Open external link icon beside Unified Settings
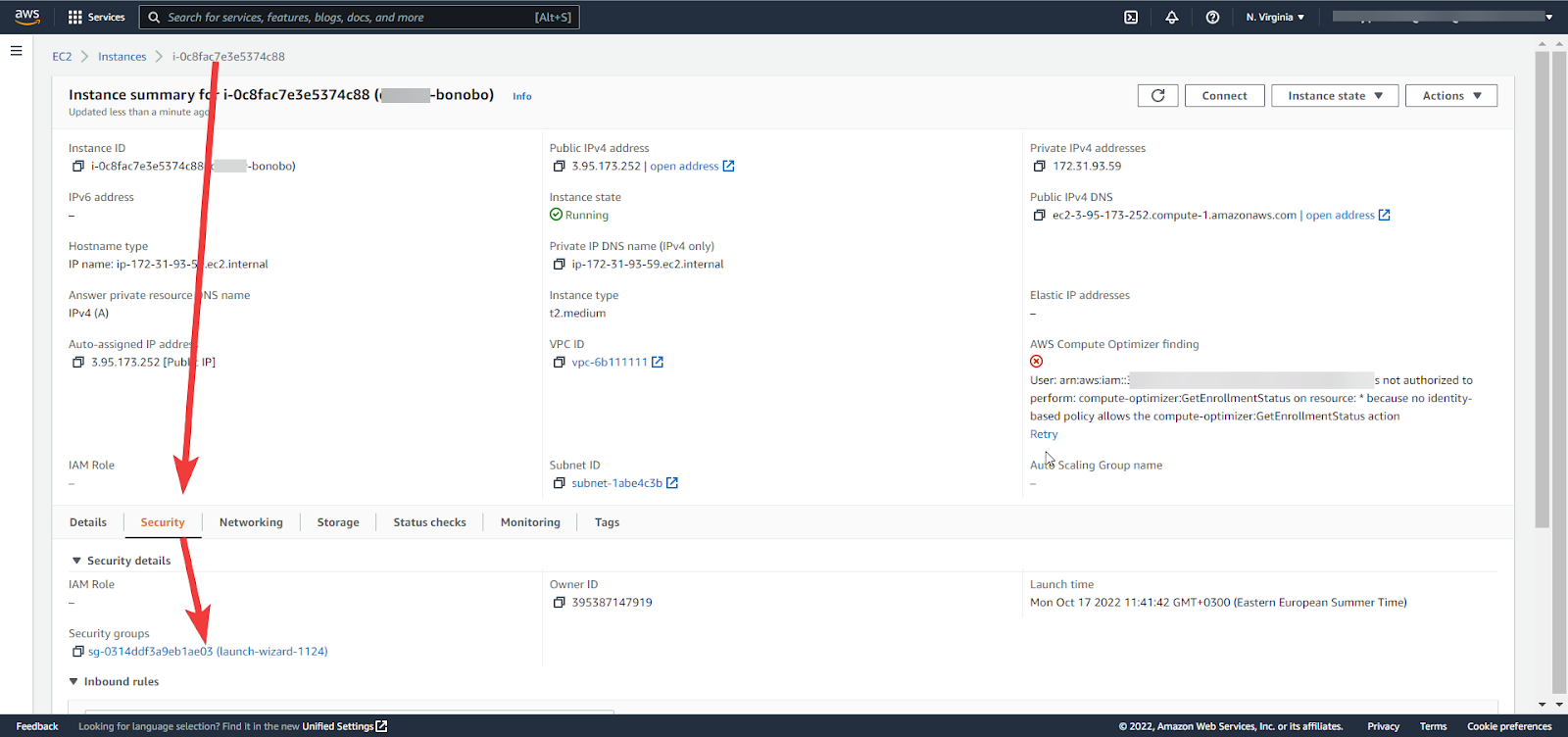This screenshot has height=737, width=1568. (x=382, y=726)
